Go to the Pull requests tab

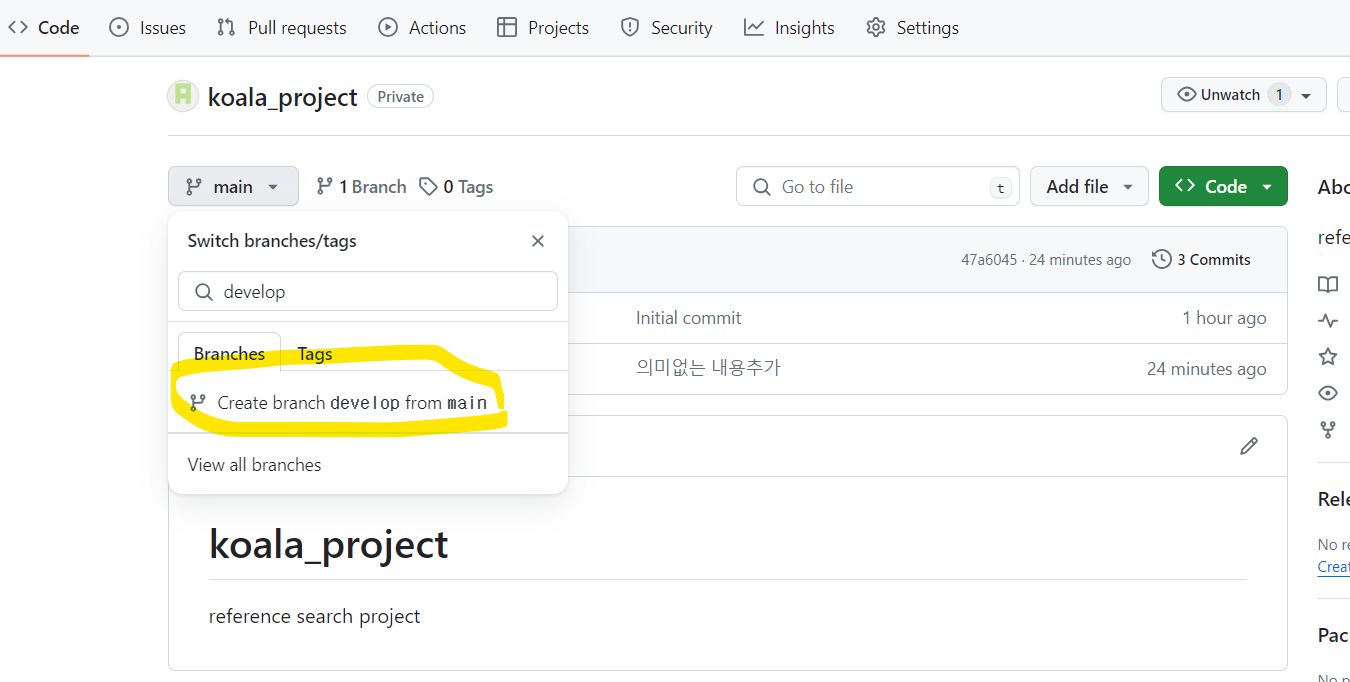(282, 28)
